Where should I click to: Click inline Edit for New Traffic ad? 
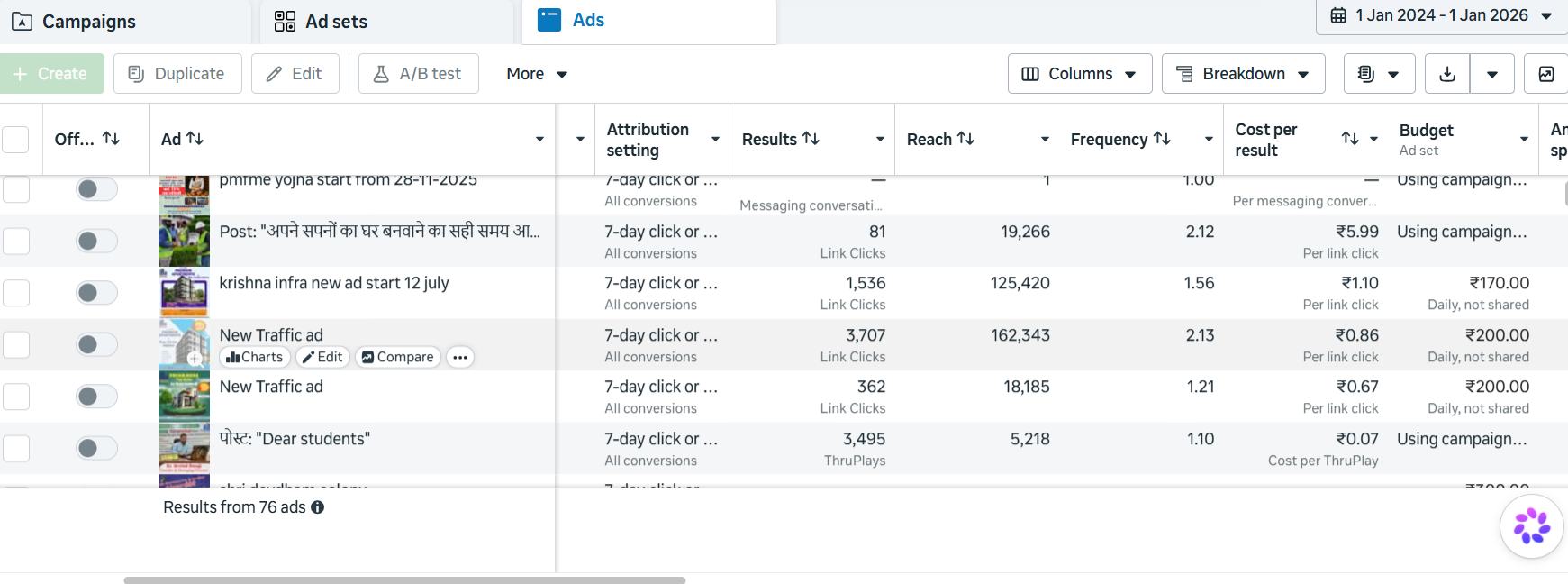[x=322, y=358]
